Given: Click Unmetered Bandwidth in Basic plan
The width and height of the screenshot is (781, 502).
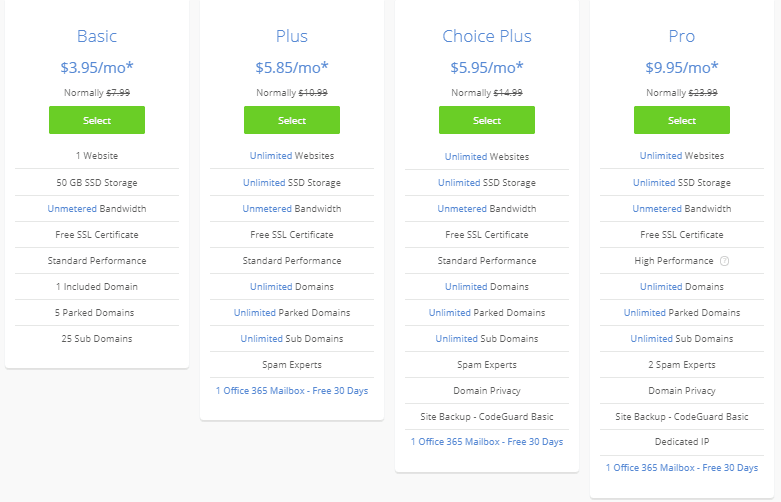Looking at the screenshot, I should [x=97, y=209].
